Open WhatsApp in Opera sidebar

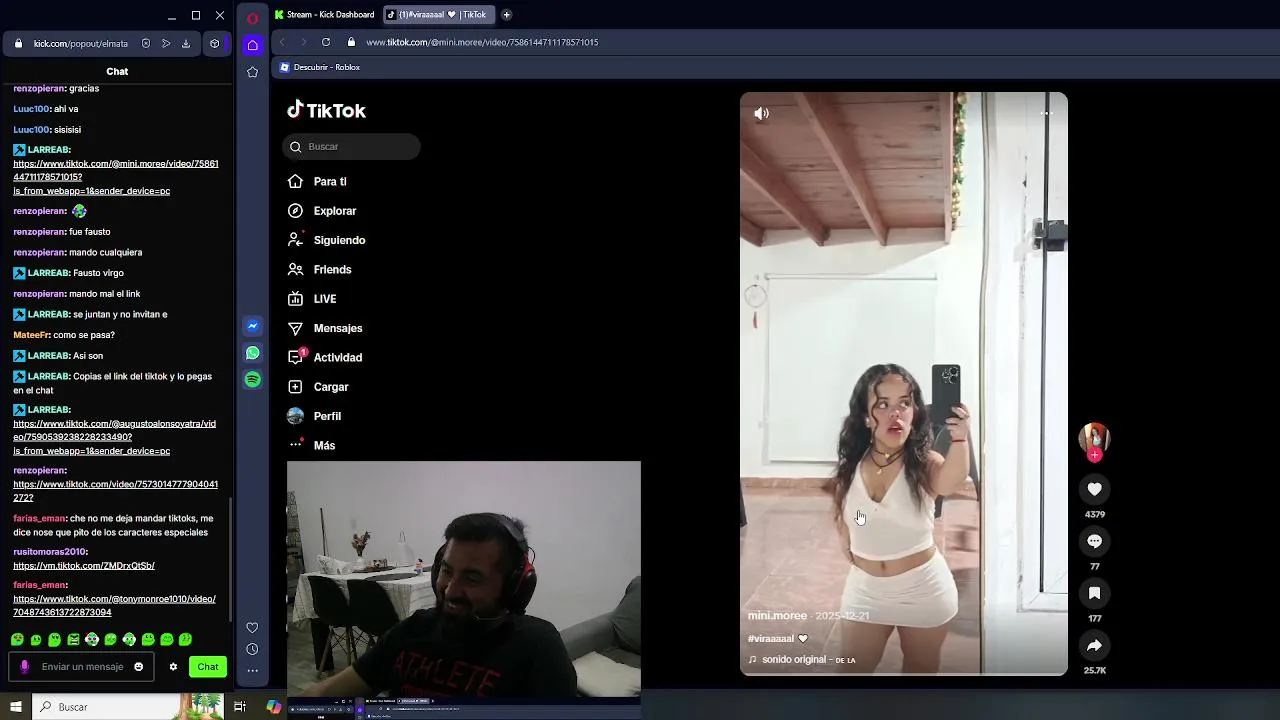coord(252,353)
